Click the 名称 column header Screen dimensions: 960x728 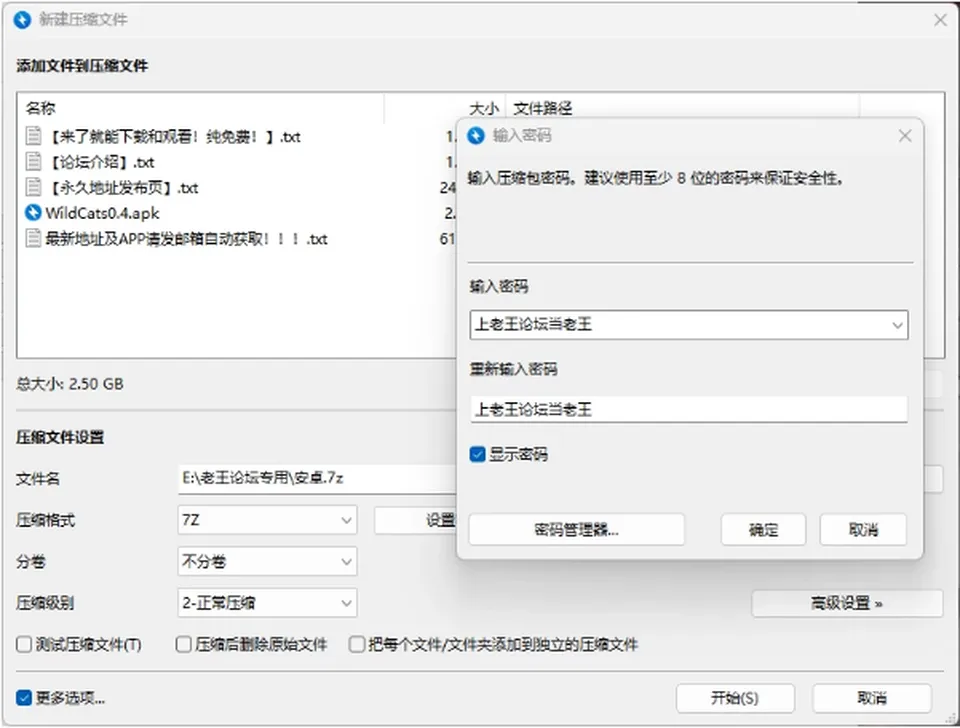pos(201,108)
